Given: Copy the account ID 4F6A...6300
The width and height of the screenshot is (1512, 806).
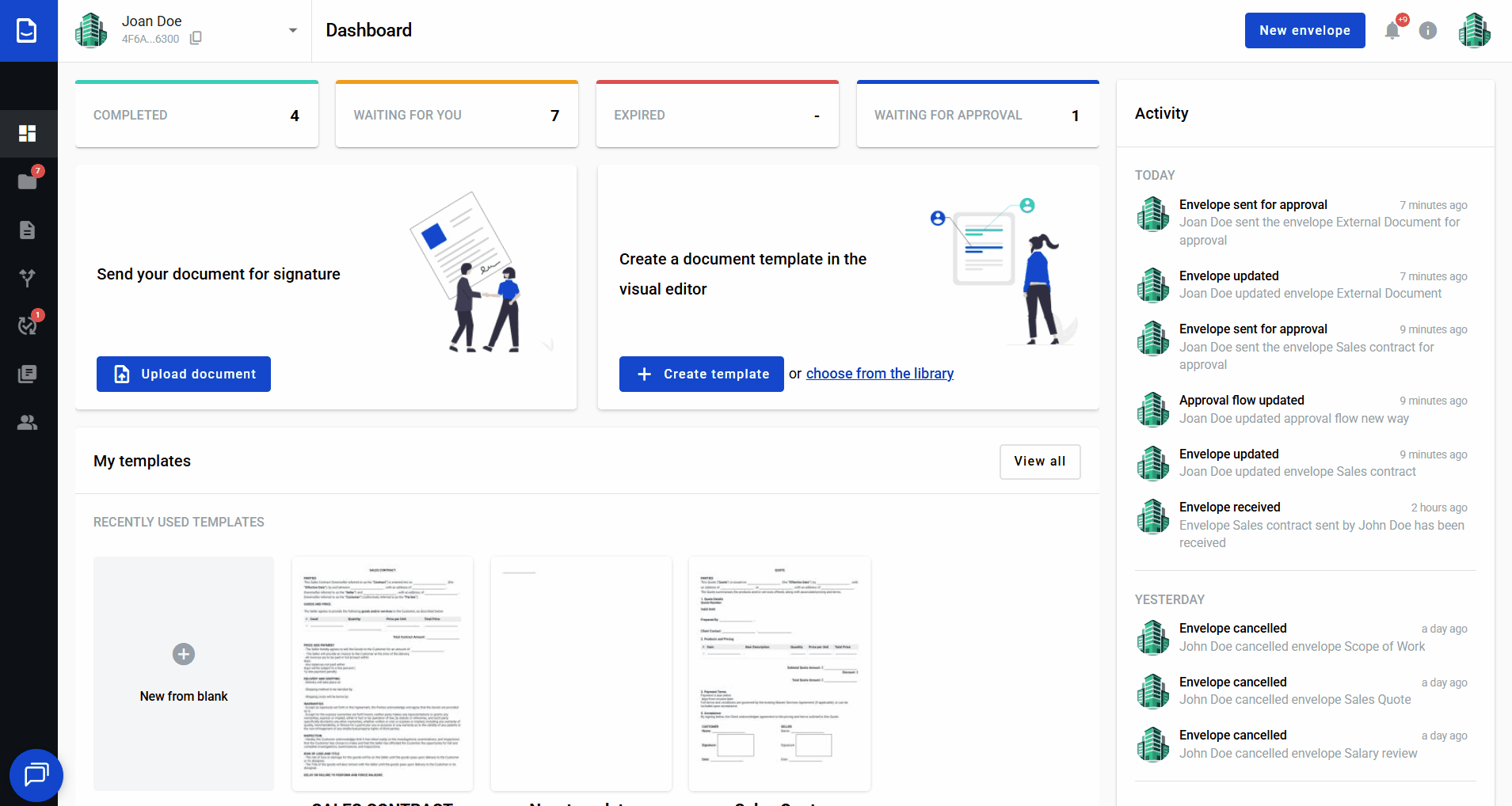Looking at the screenshot, I should click(x=196, y=38).
